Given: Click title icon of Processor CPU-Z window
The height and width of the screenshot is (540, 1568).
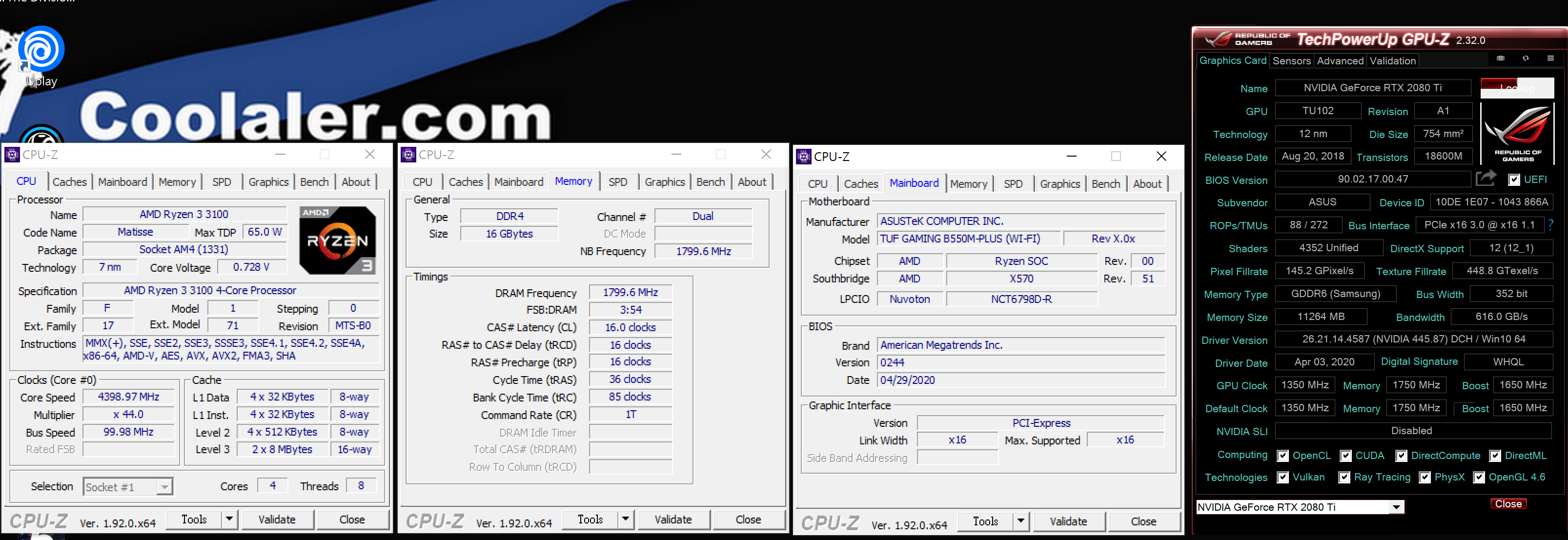Looking at the screenshot, I should pos(12,155).
